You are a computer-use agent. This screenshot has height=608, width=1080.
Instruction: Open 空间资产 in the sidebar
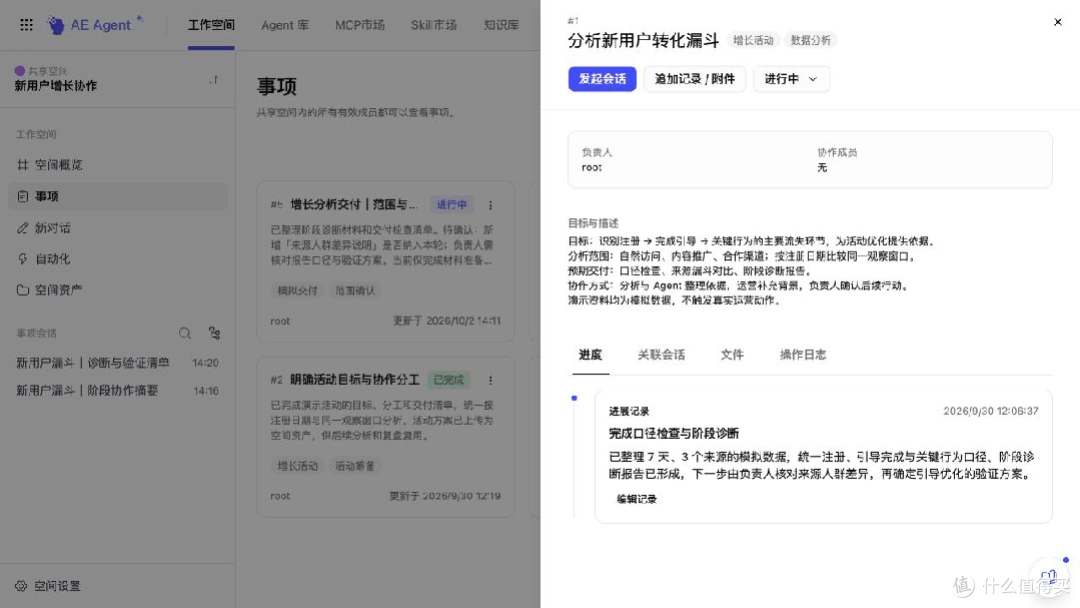click(118, 290)
